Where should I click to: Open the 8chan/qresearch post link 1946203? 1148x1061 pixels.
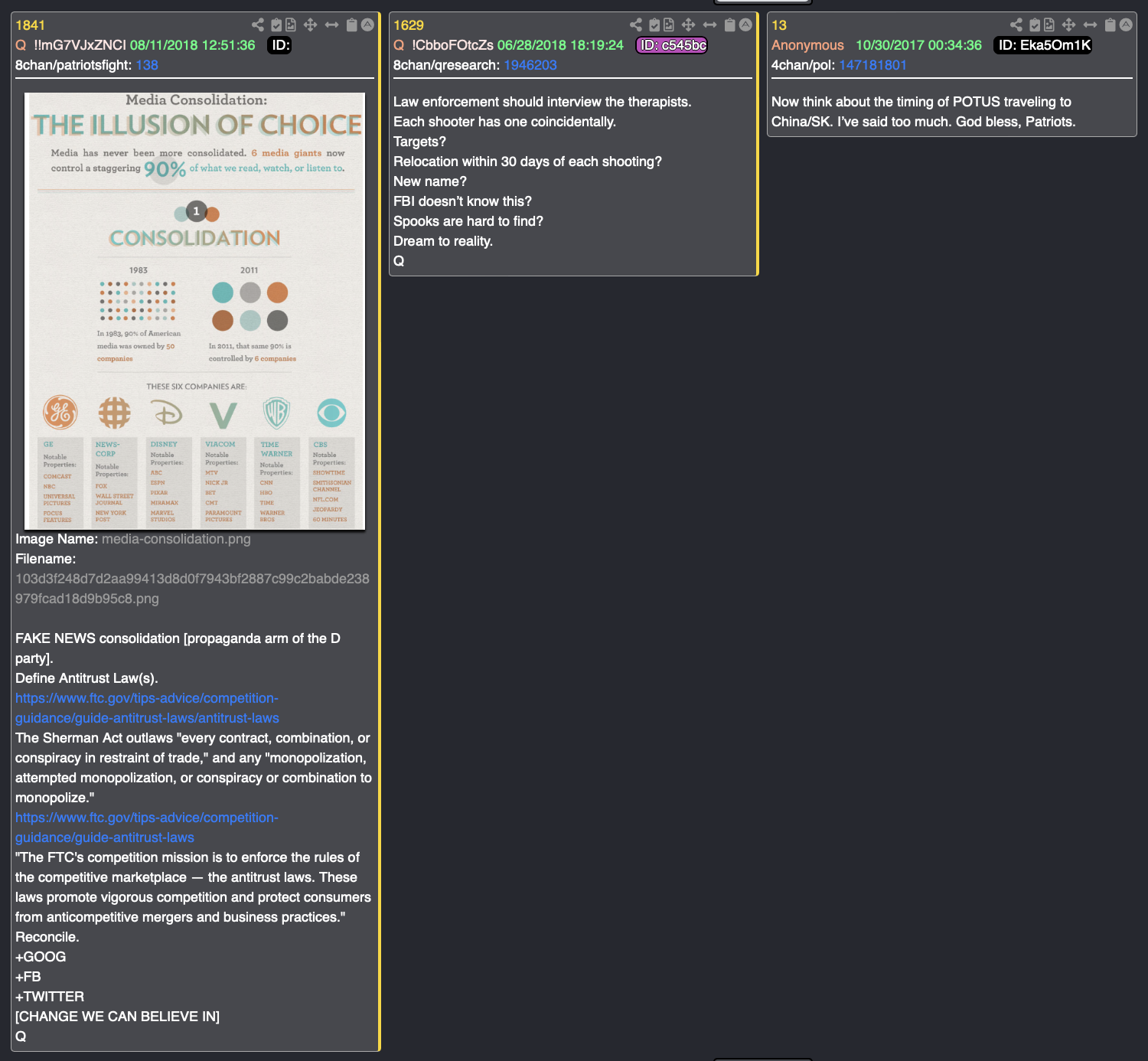(530, 65)
